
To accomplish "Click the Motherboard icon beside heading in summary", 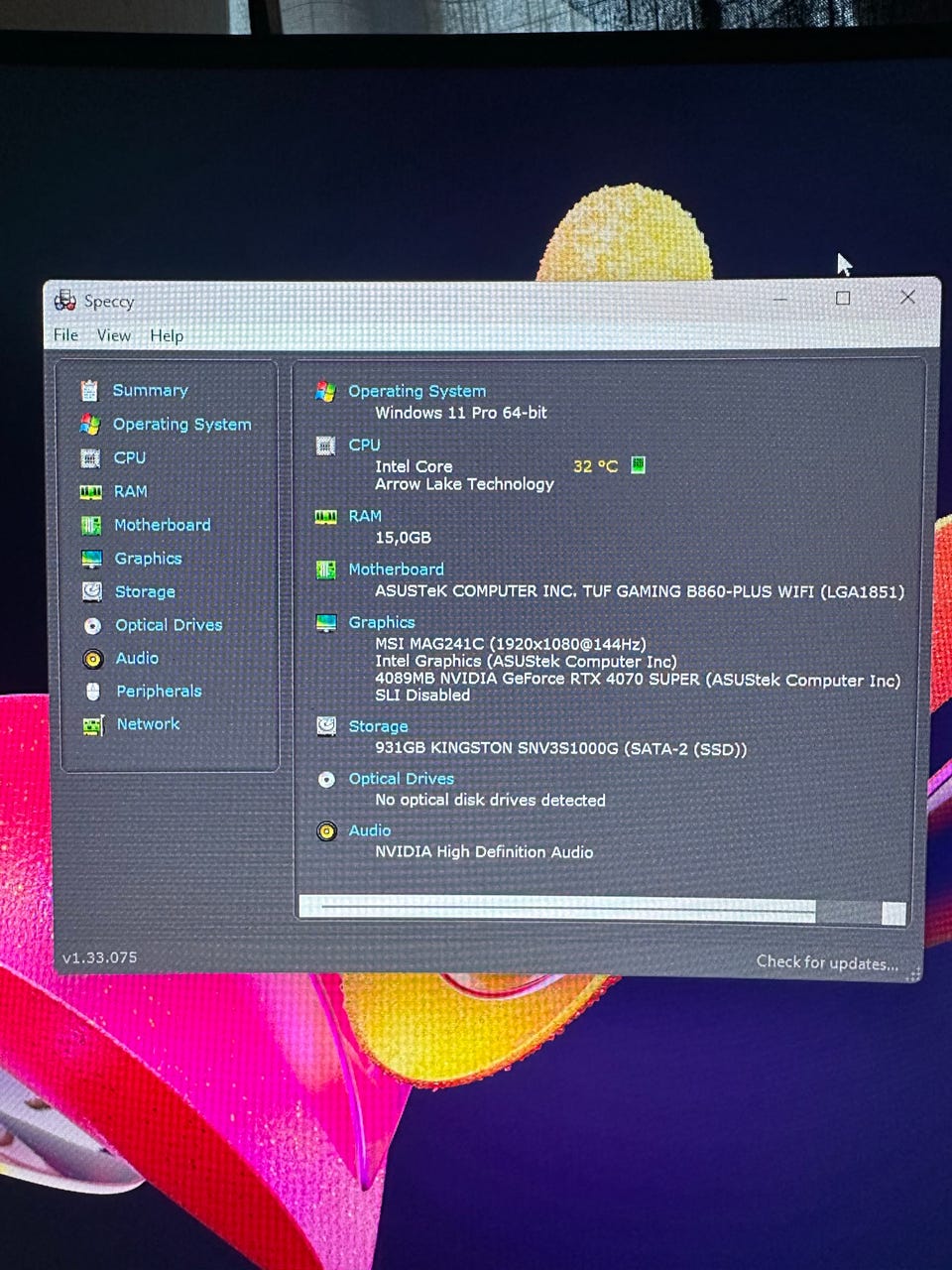I will coord(325,570).
